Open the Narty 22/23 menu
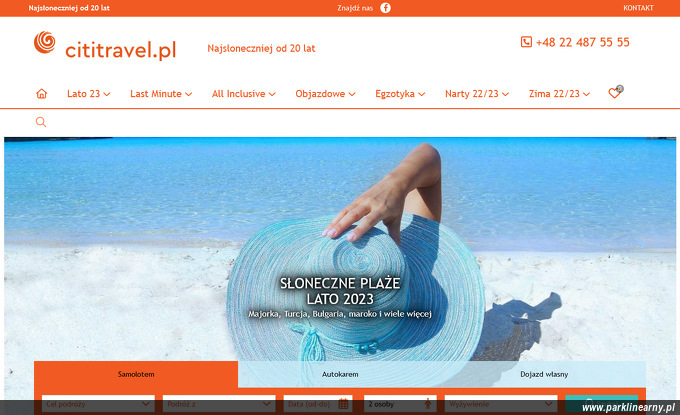The height and width of the screenshot is (415, 680). (477, 94)
